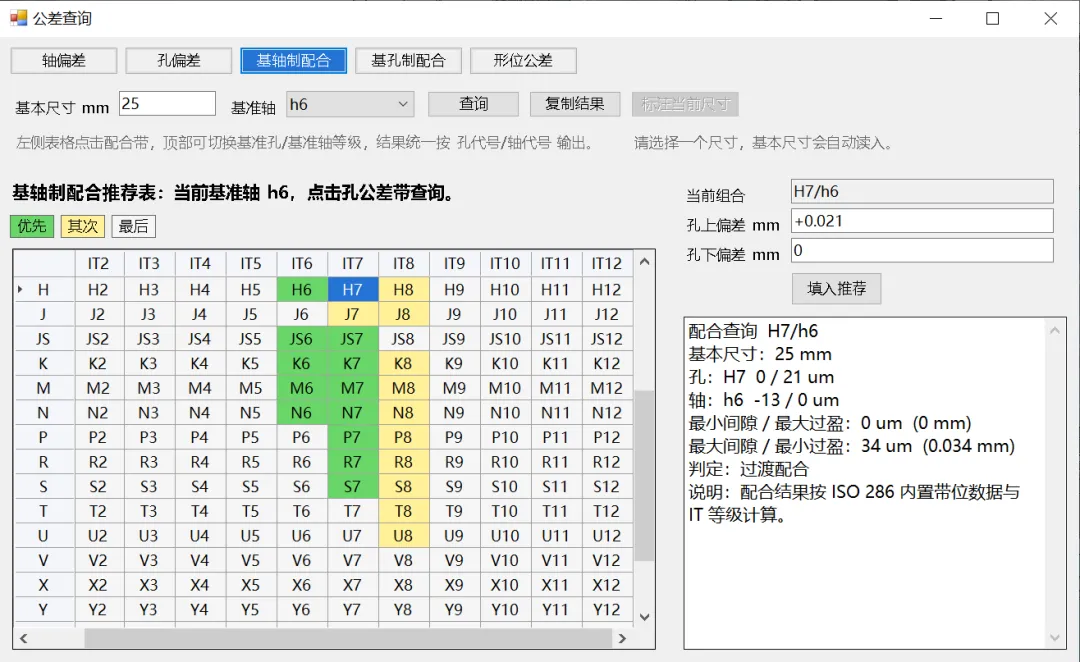Select the H8 tolerance cell
1080x662 pixels.
point(404,289)
